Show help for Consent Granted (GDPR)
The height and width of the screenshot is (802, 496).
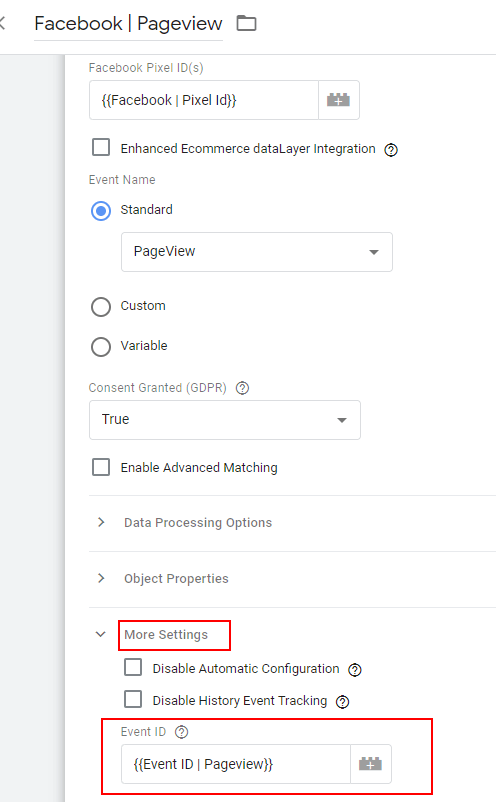pos(242,388)
